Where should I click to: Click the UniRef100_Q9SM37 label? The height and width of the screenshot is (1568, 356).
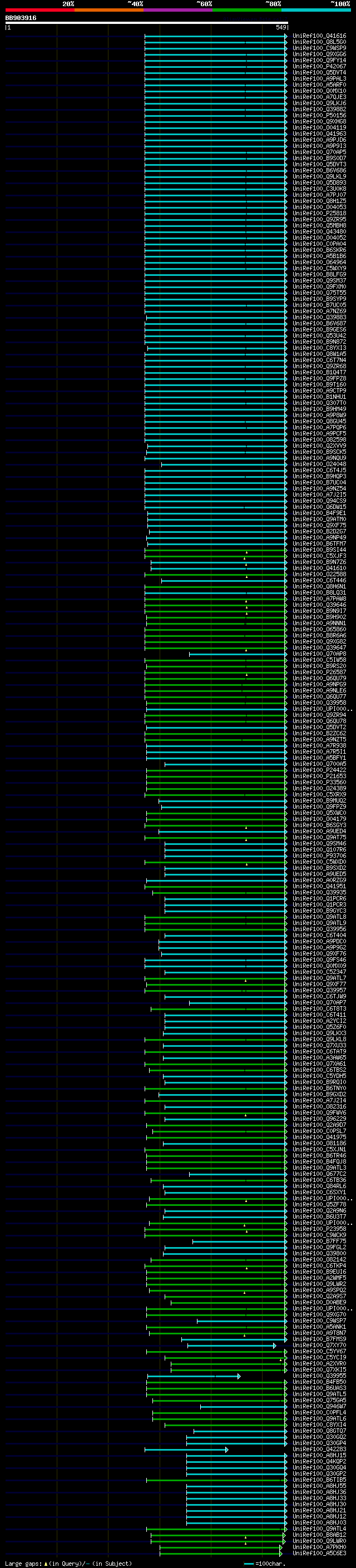(319, 280)
